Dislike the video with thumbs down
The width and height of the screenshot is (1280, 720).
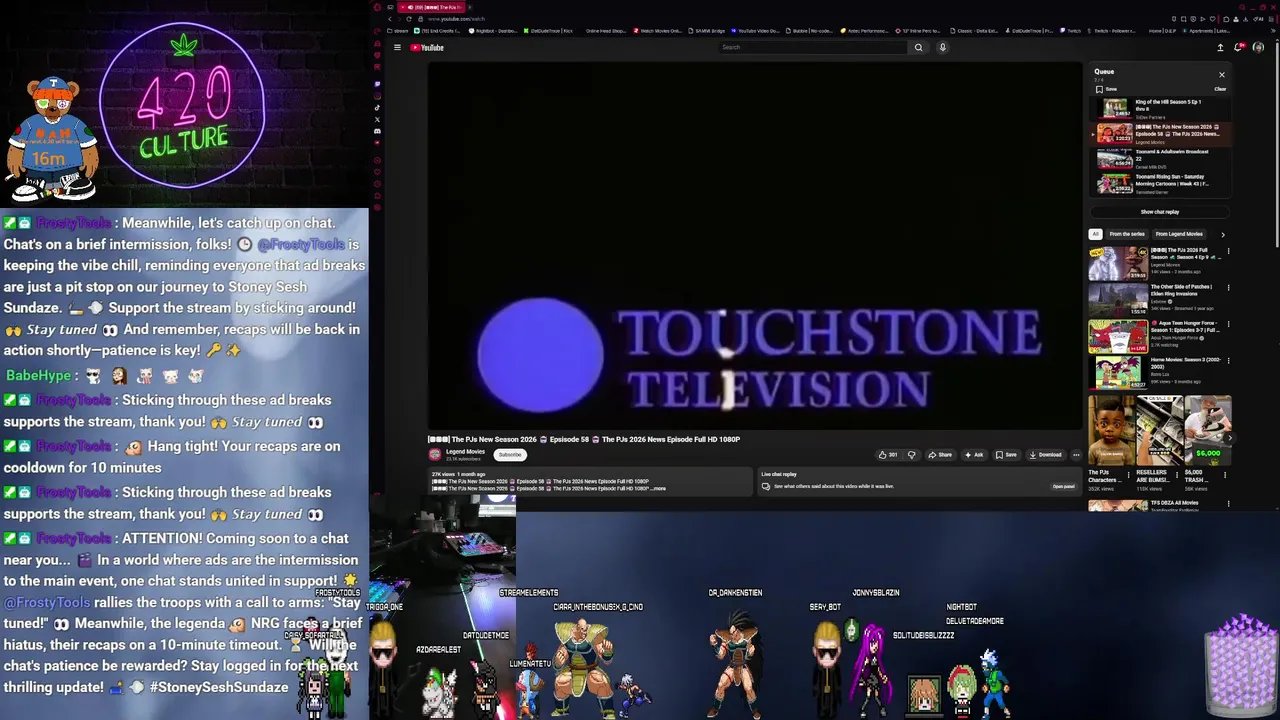[911, 455]
